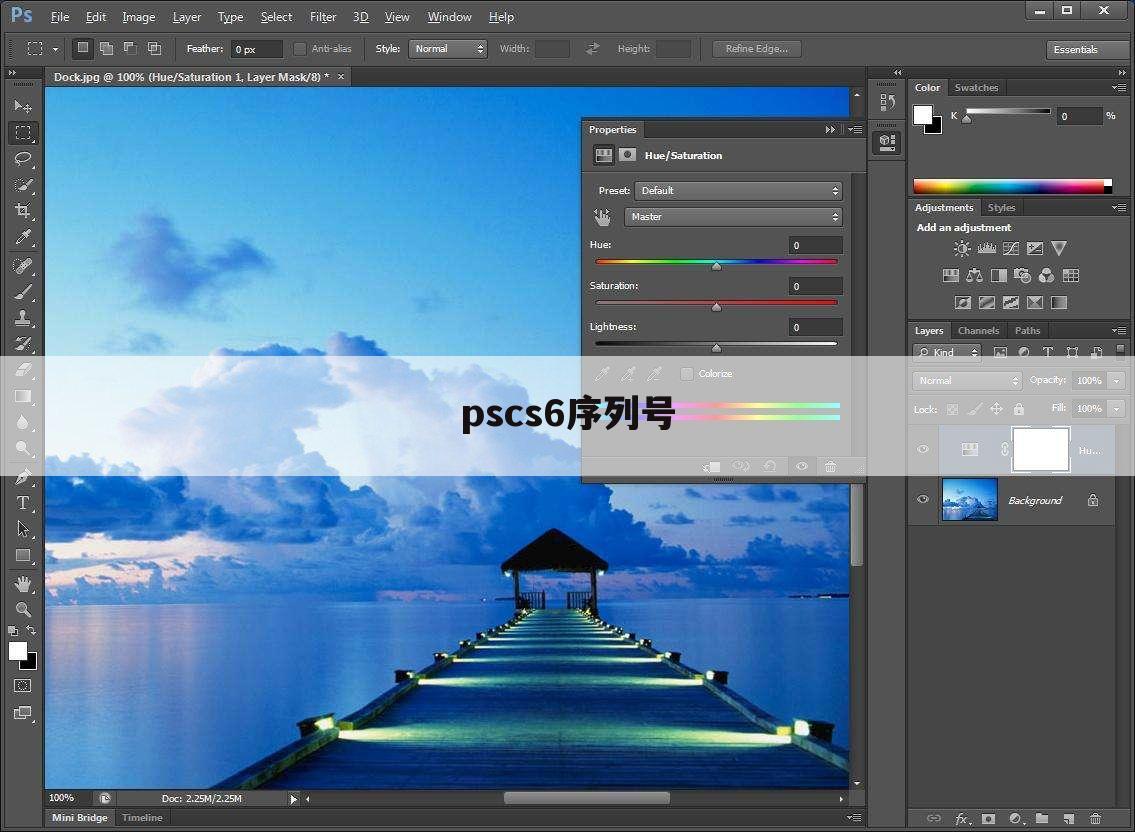Open the layer blend mode Normal dropdown

(967, 380)
